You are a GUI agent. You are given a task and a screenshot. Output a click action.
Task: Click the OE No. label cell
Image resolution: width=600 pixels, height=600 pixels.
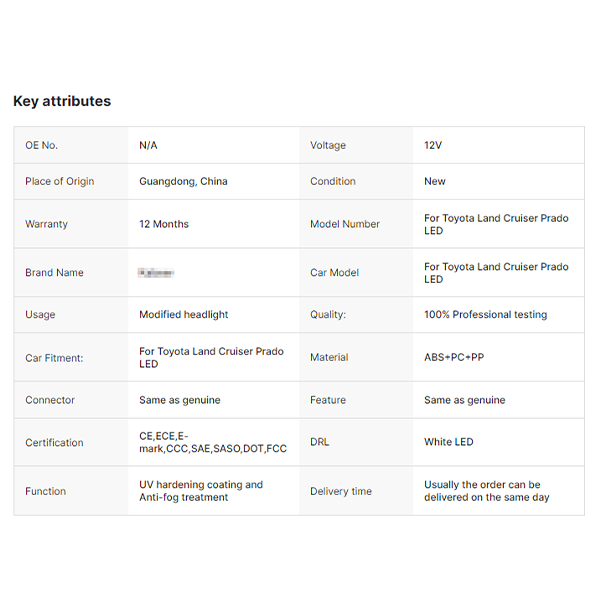point(42,145)
